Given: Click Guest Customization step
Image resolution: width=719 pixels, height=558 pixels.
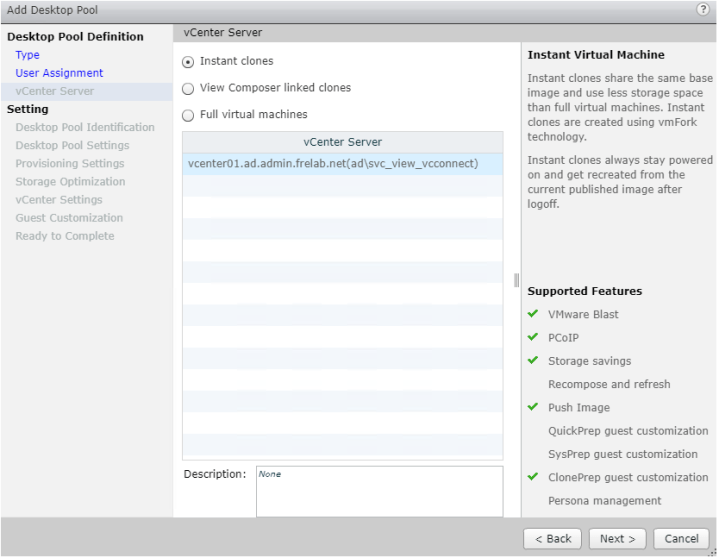Looking at the screenshot, I should [x=69, y=218].
